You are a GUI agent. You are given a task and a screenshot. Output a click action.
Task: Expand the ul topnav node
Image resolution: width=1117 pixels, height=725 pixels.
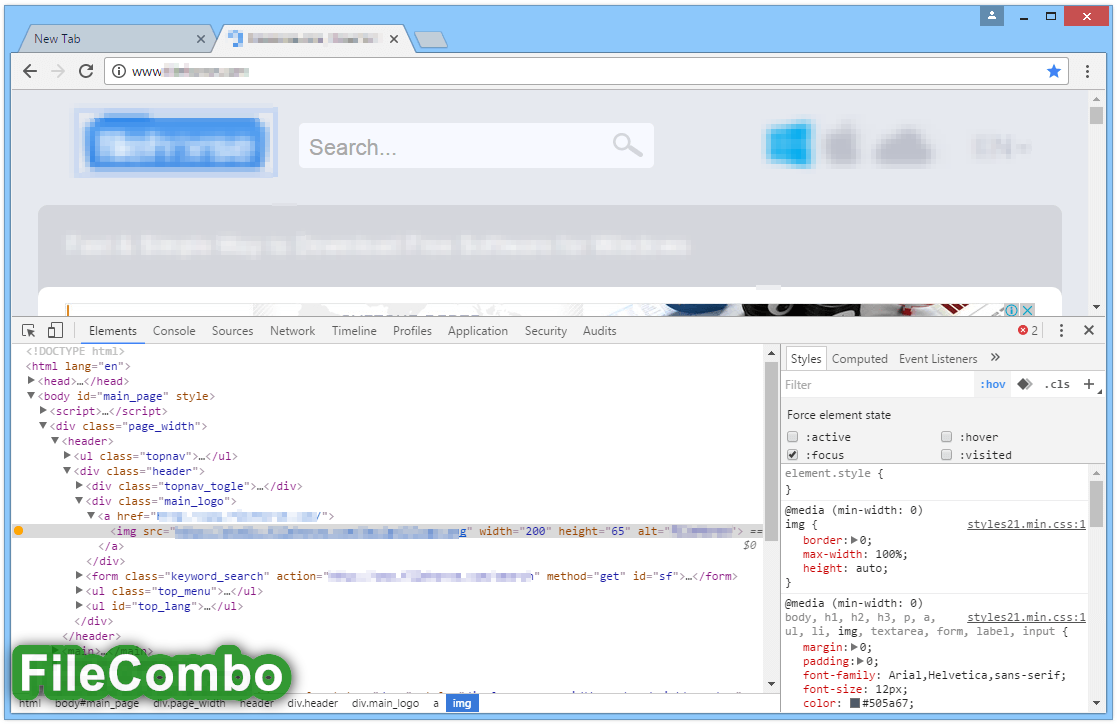pos(67,456)
